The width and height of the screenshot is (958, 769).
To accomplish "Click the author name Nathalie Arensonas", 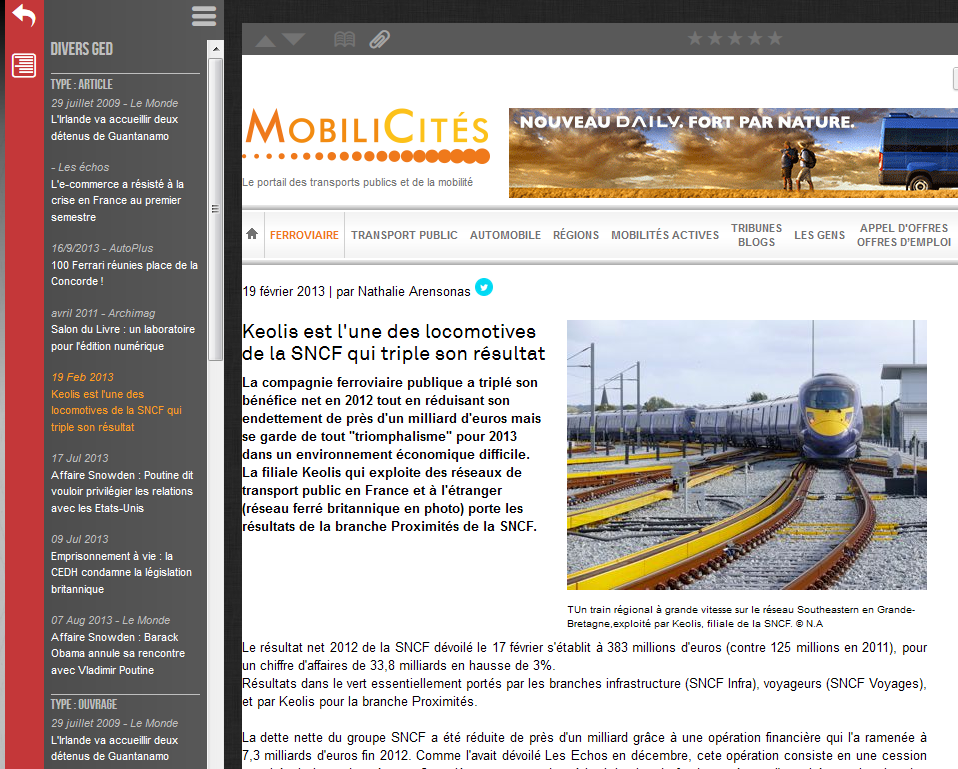I will [414, 291].
